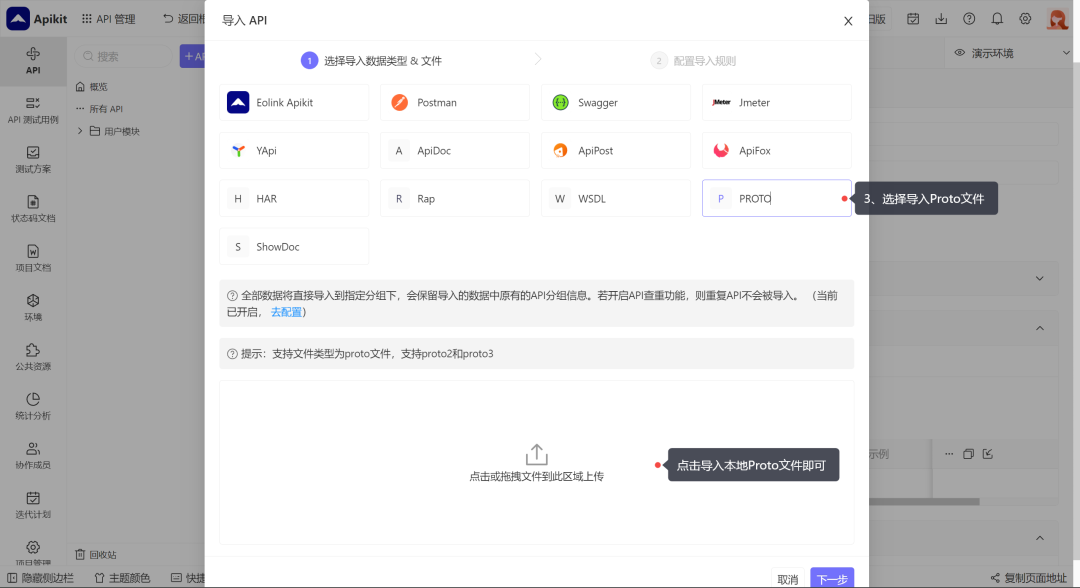
Task: Click the search box 搜索
Action: [123, 56]
